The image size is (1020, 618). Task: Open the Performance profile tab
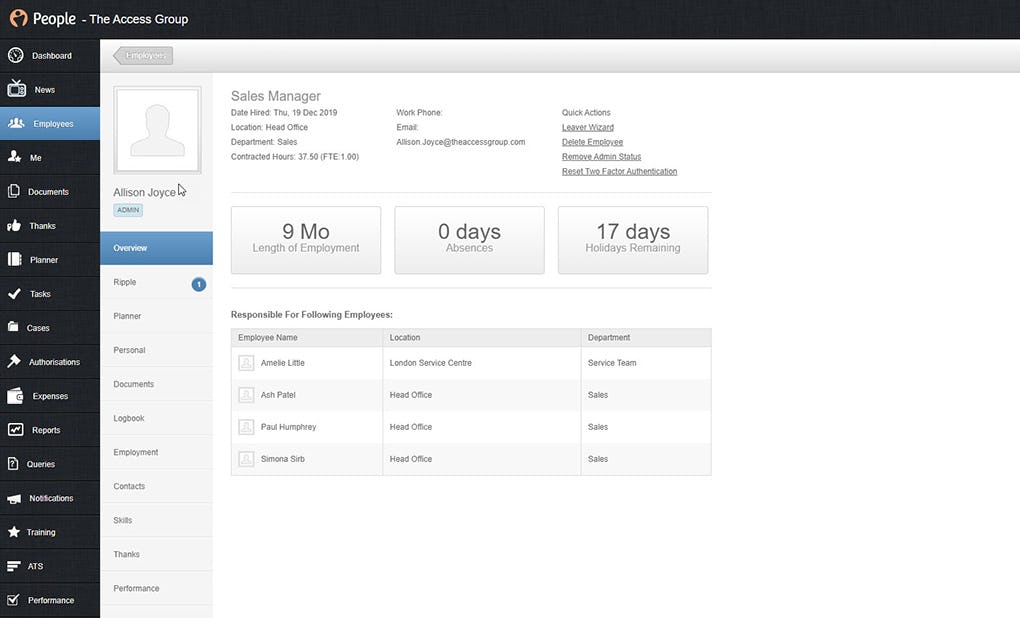tap(156, 589)
